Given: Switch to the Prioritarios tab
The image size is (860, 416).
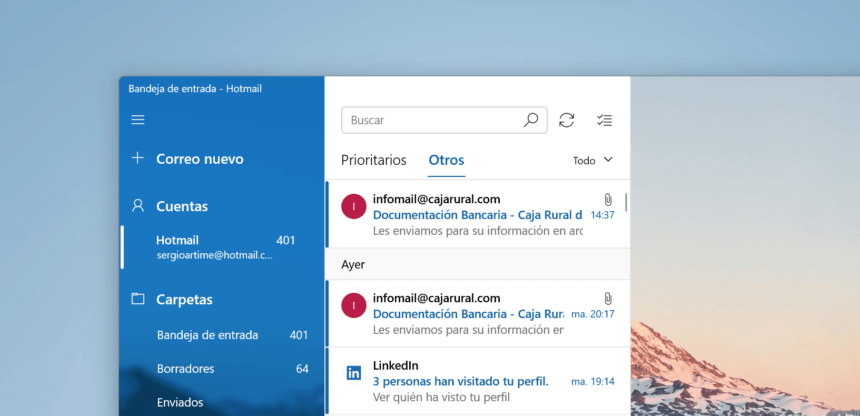Looking at the screenshot, I should [374, 160].
